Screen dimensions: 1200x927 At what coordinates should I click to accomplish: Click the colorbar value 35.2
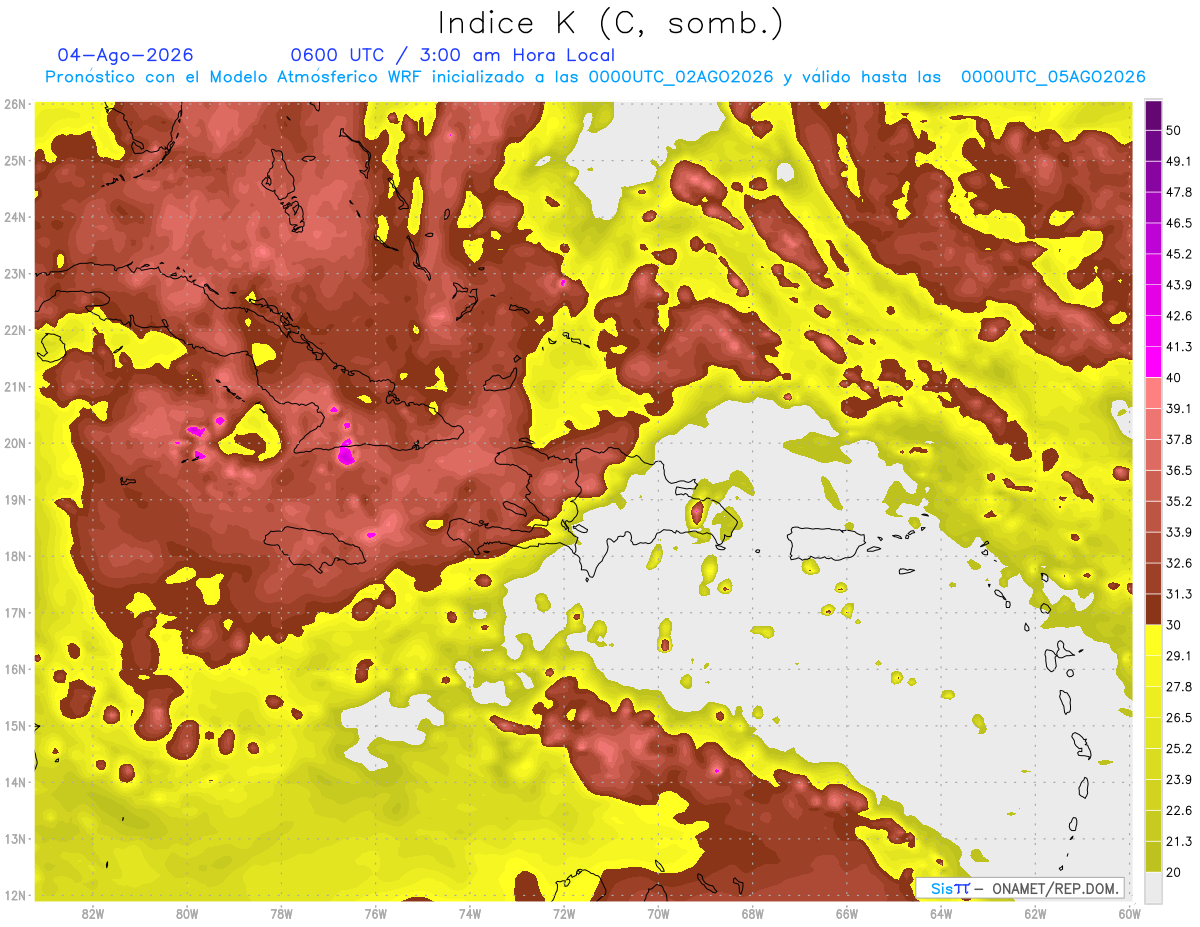click(x=1178, y=501)
